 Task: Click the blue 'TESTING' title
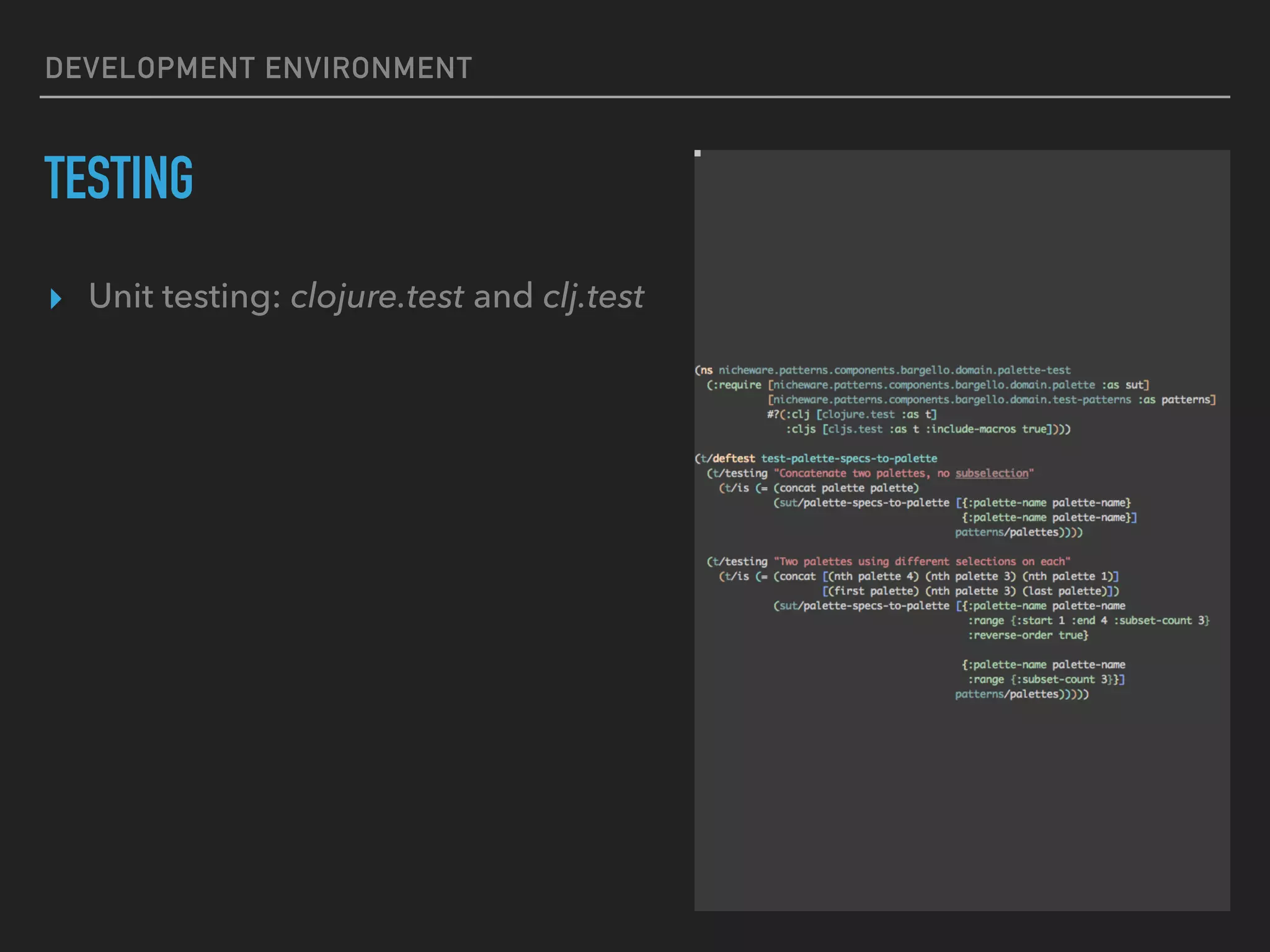tap(118, 178)
